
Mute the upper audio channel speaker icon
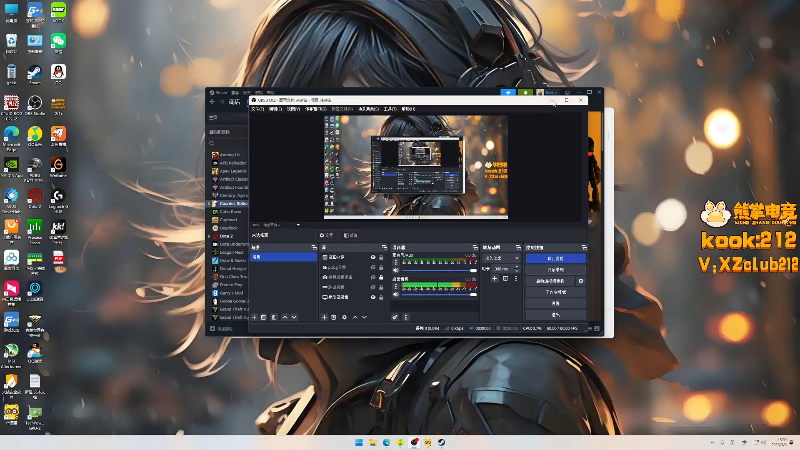coord(395,270)
